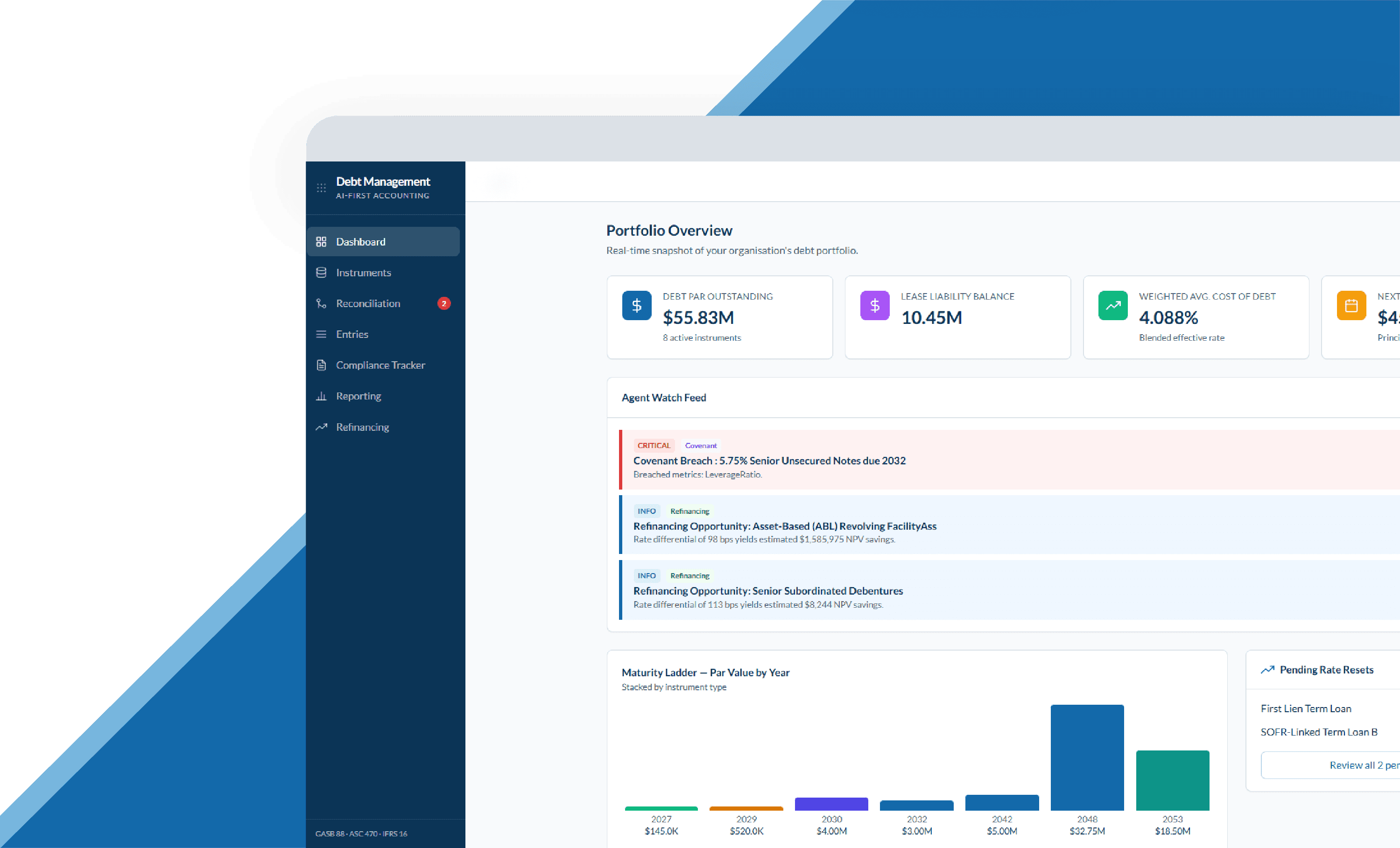This screenshot has width=1400, height=848.
Task: Open the ABL Revolving Facility refinancing alert
Action: click(x=1009, y=525)
